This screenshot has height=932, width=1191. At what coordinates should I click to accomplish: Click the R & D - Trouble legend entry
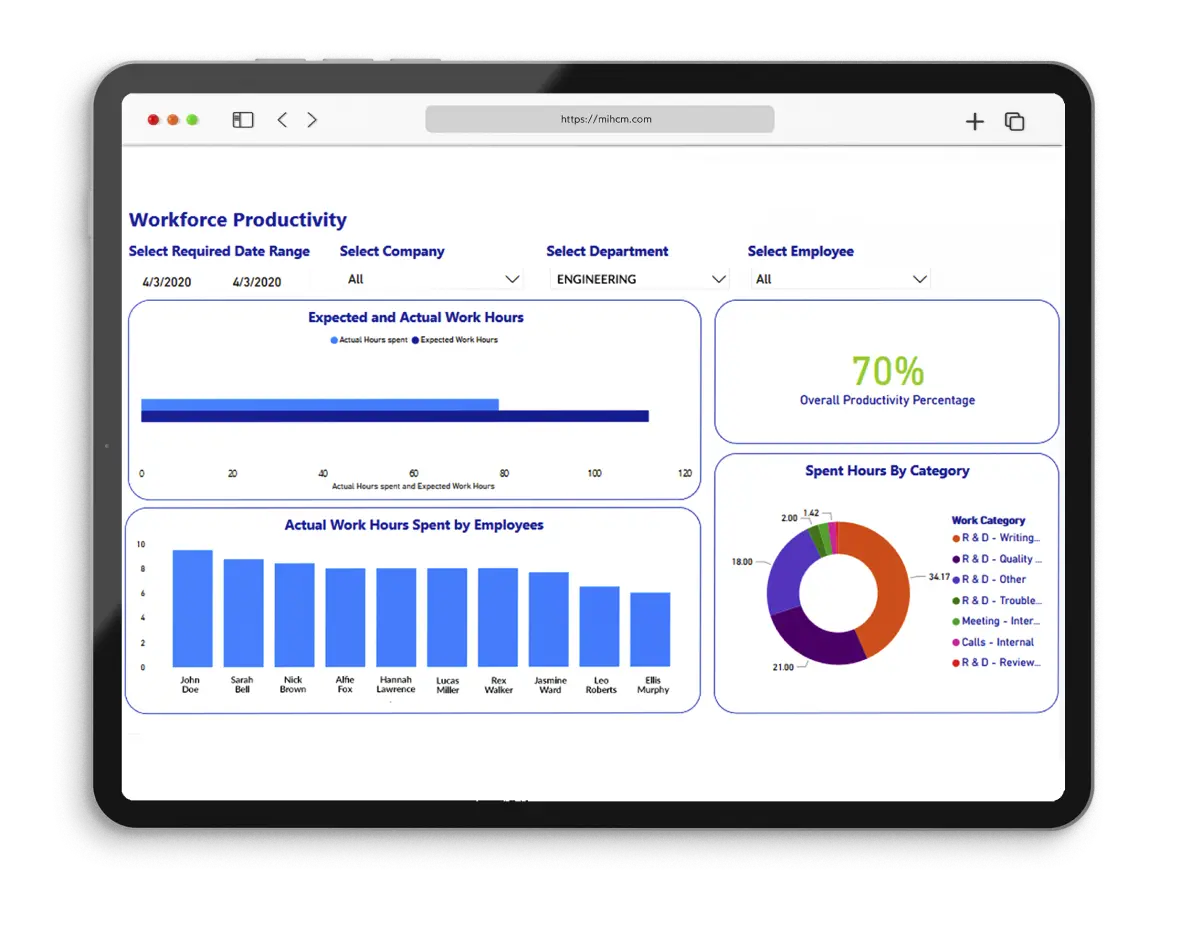pos(997,601)
